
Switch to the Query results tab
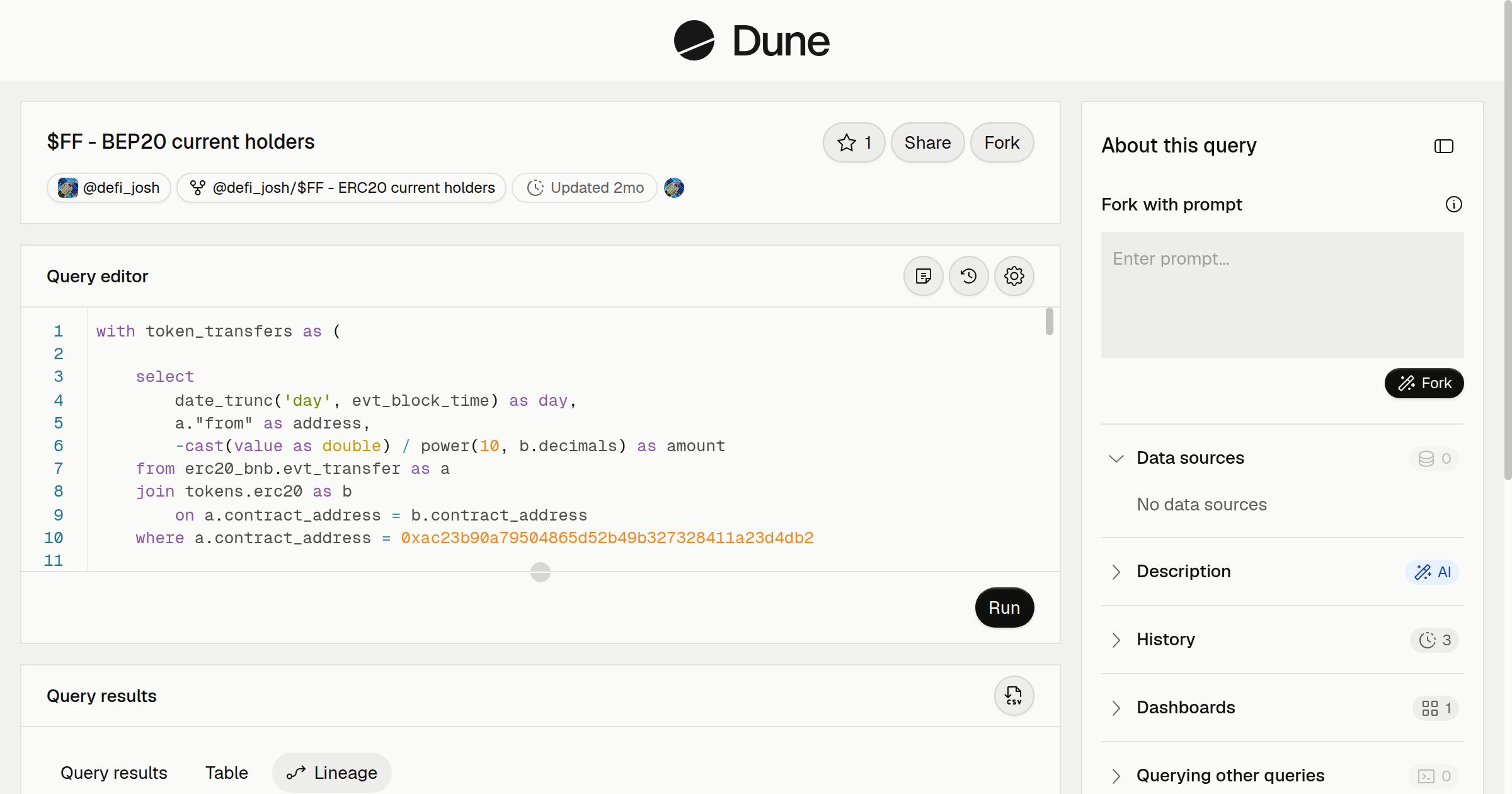(x=114, y=773)
